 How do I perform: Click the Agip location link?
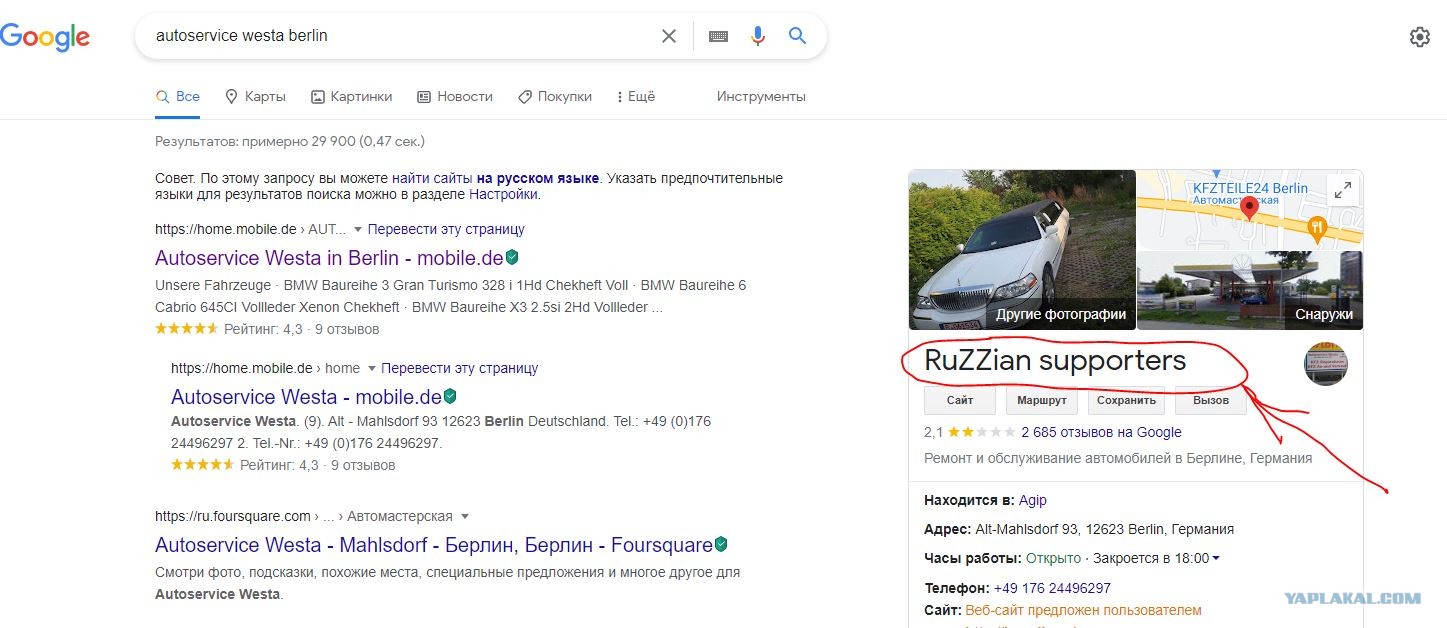point(1033,500)
